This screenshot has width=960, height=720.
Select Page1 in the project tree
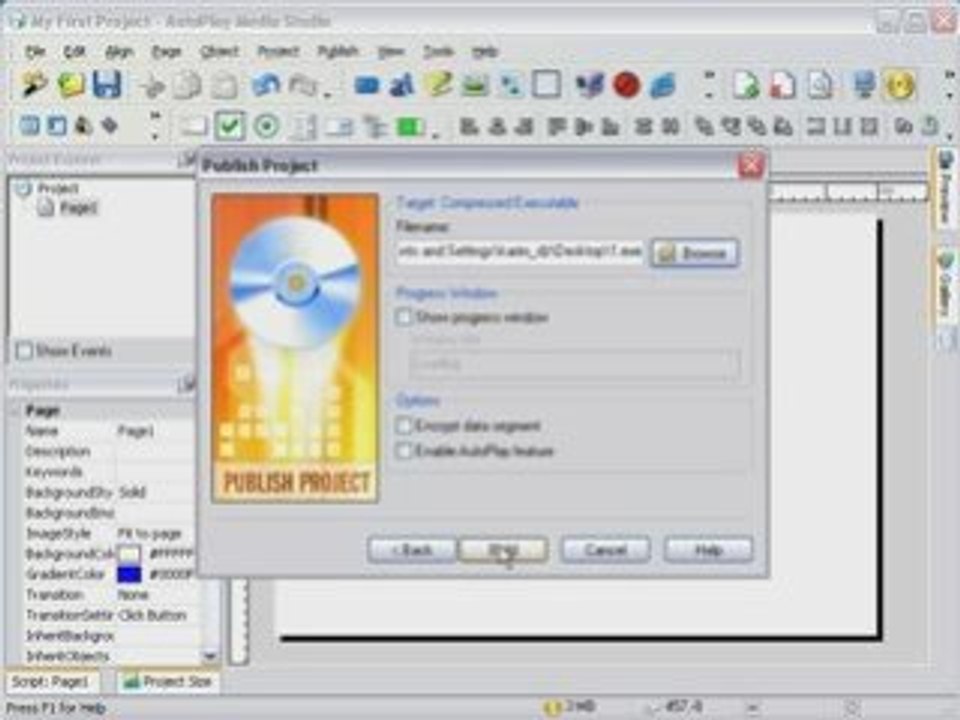click(x=78, y=208)
